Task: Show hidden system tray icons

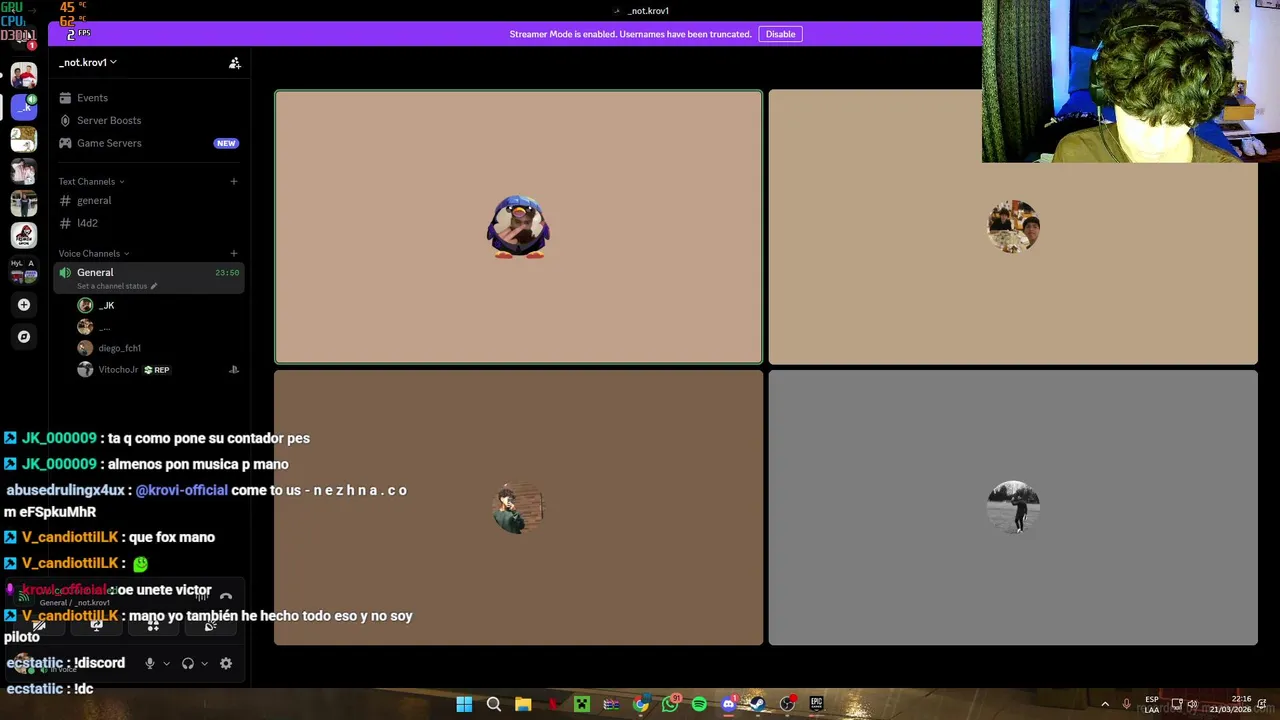Action: click(1105, 704)
